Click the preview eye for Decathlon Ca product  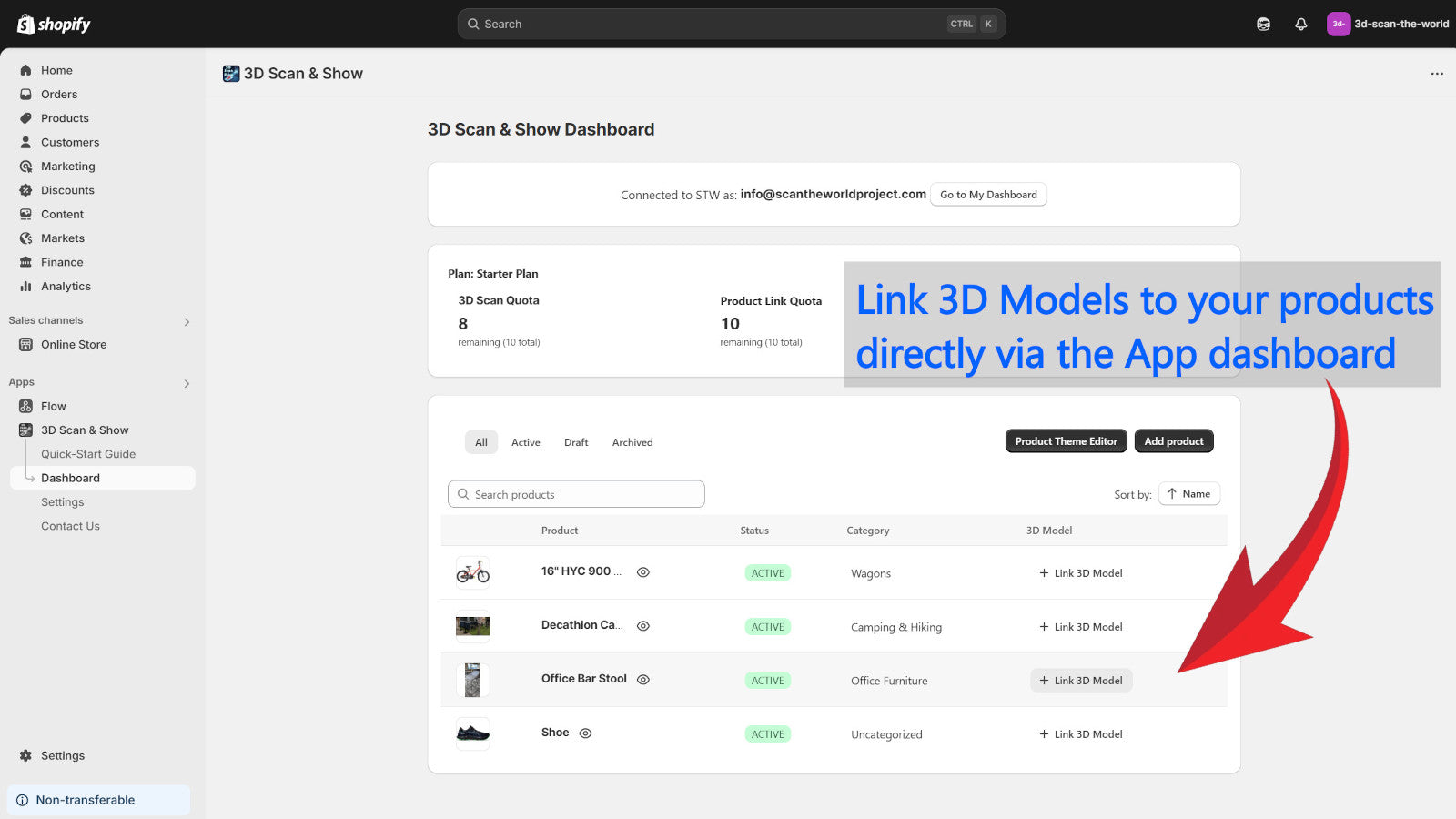pyautogui.click(x=642, y=625)
